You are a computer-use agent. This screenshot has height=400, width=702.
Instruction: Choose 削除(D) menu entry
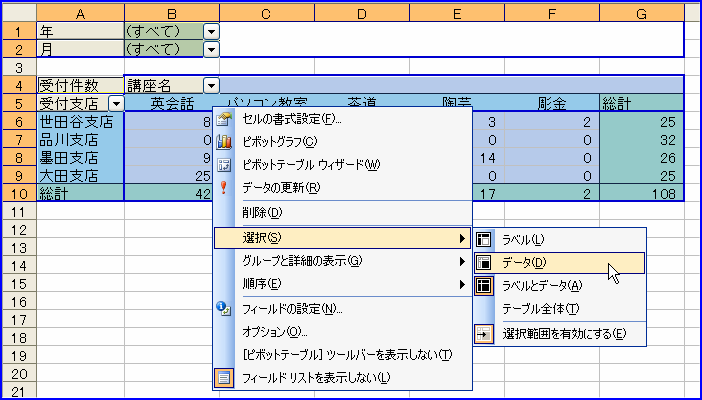342,213
